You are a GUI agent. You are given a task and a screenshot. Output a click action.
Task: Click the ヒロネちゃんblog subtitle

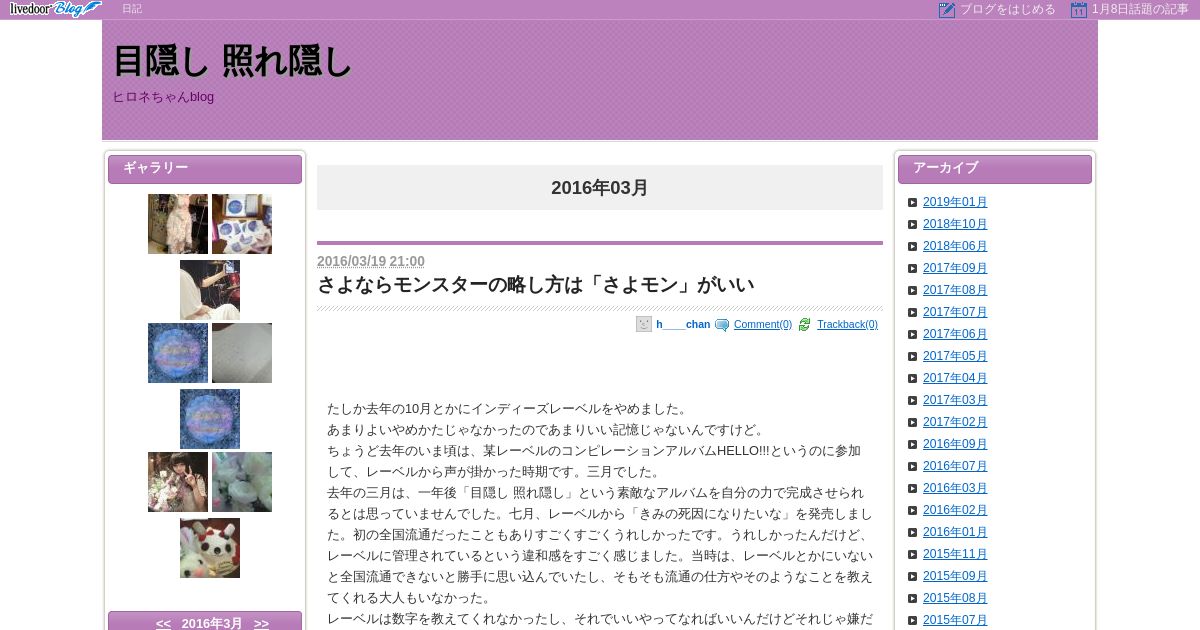click(163, 97)
